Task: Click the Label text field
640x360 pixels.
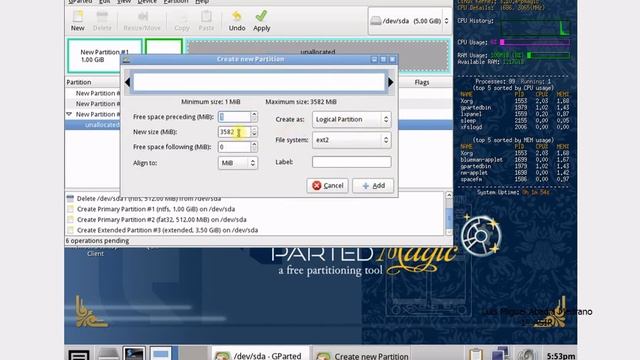Action: (x=352, y=162)
